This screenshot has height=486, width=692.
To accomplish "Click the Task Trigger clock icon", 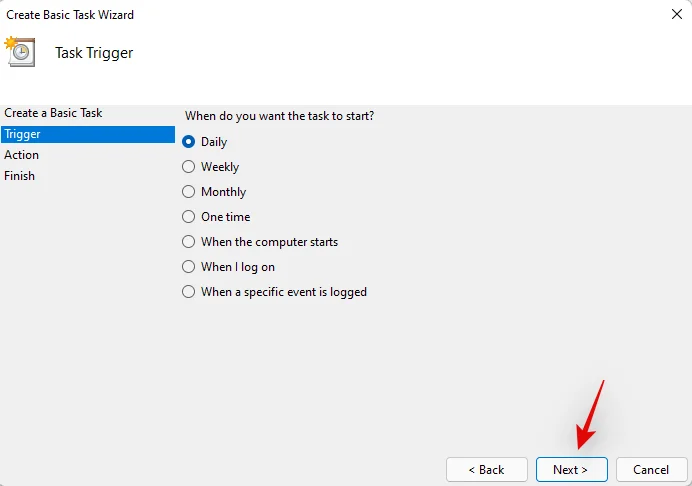I will [x=20, y=52].
